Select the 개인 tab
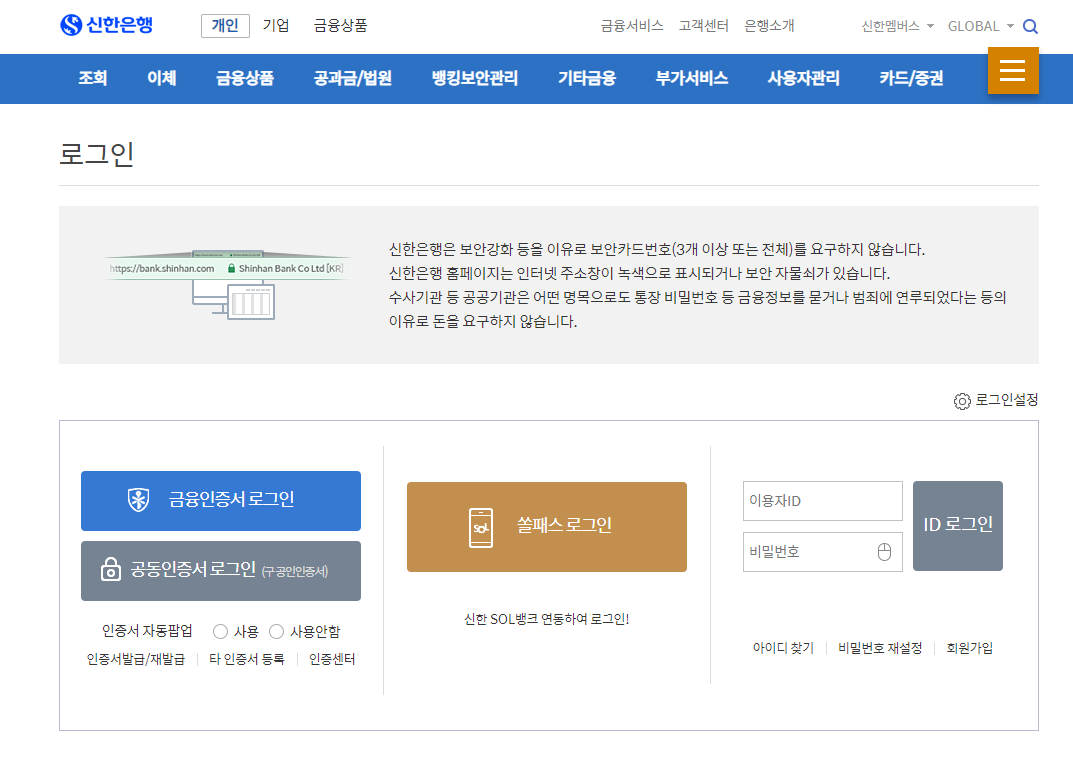1073x766 pixels. [225, 25]
